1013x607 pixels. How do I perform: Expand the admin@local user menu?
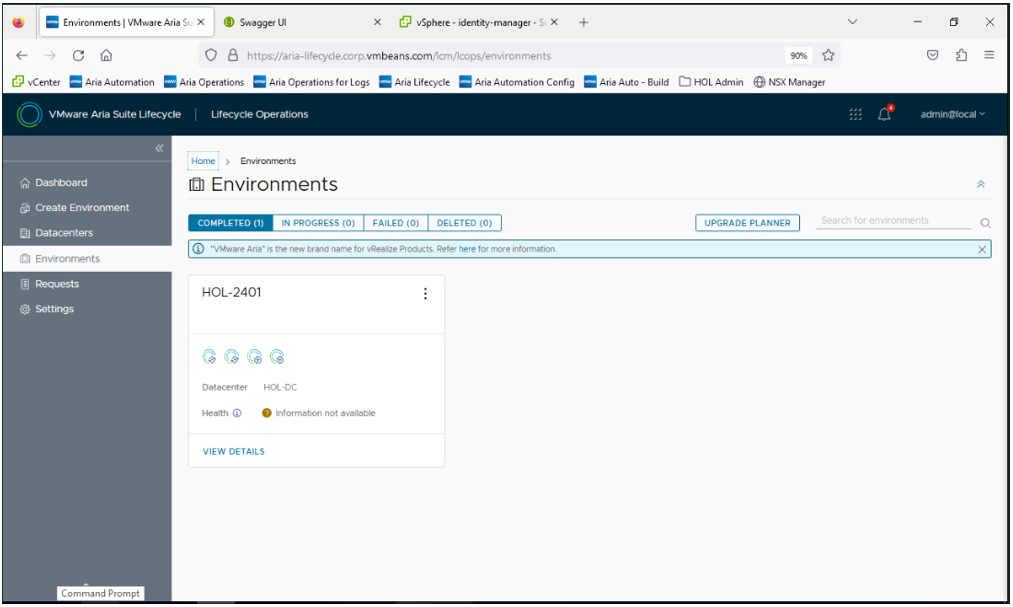click(x=952, y=114)
